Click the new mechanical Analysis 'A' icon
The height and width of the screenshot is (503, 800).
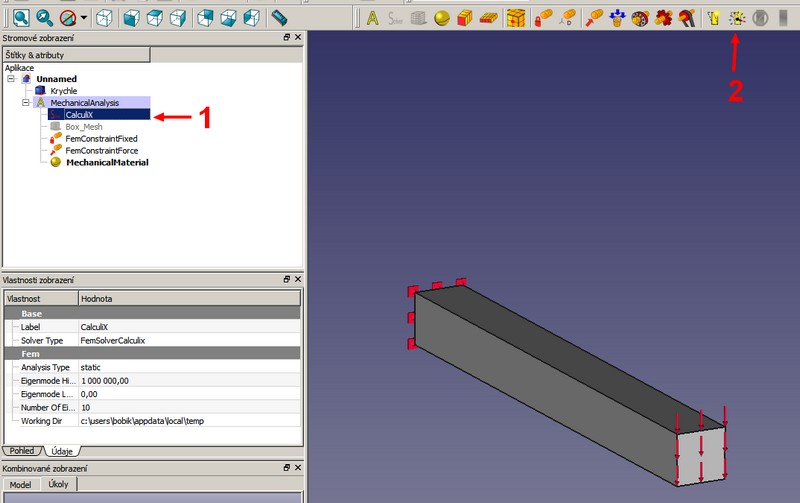coord(372,17)
